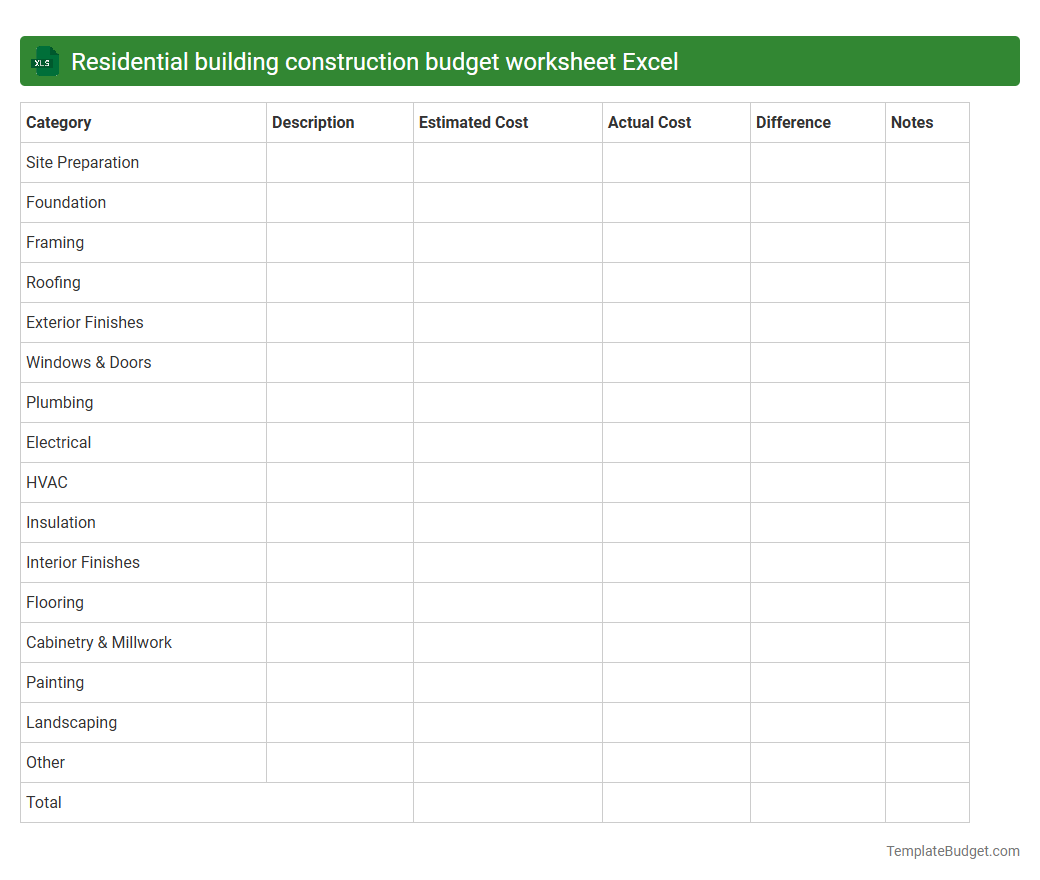Select the Site Preparation row label

[82, 162]
